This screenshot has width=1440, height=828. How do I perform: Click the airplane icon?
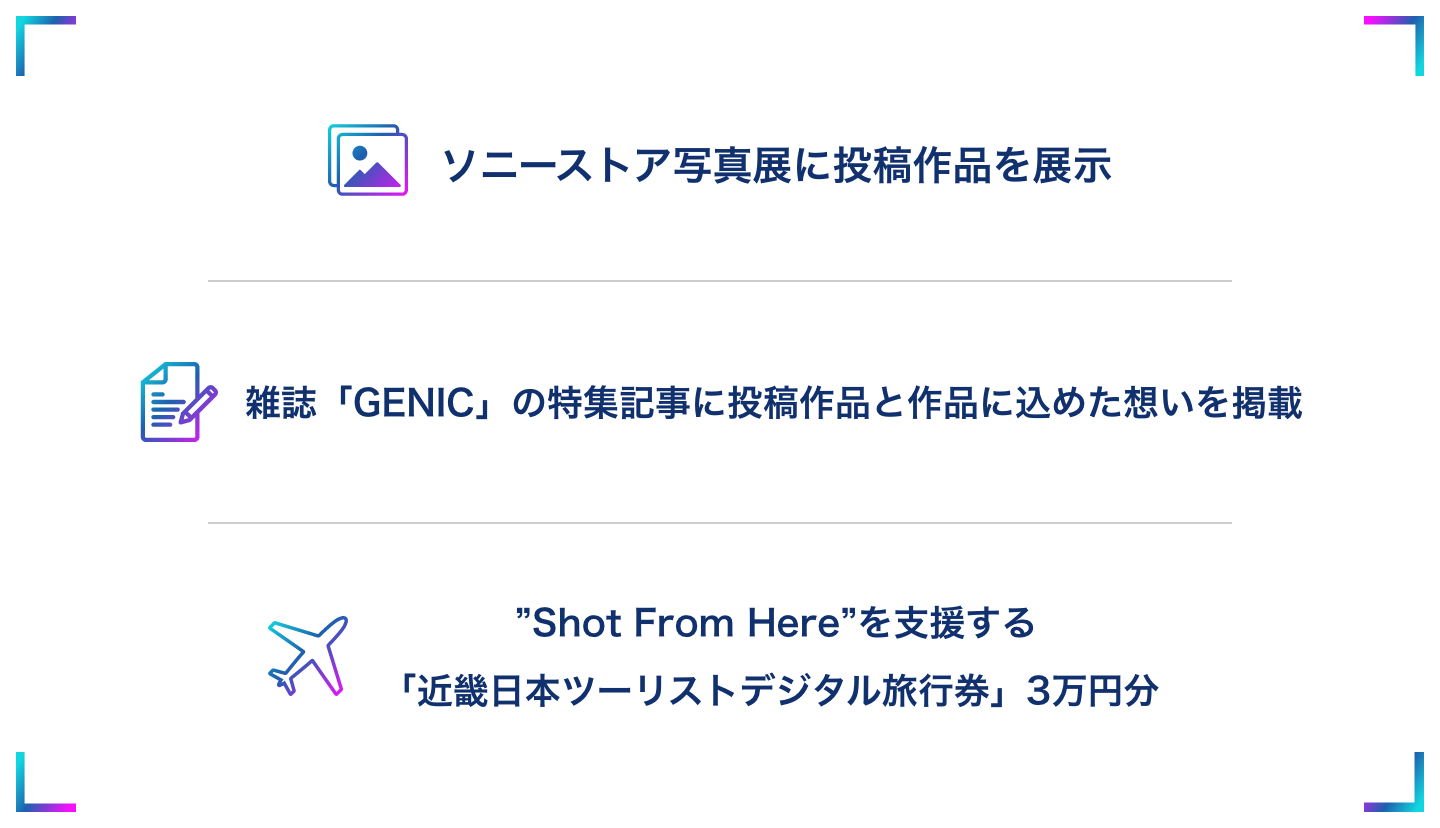[307, 655]
